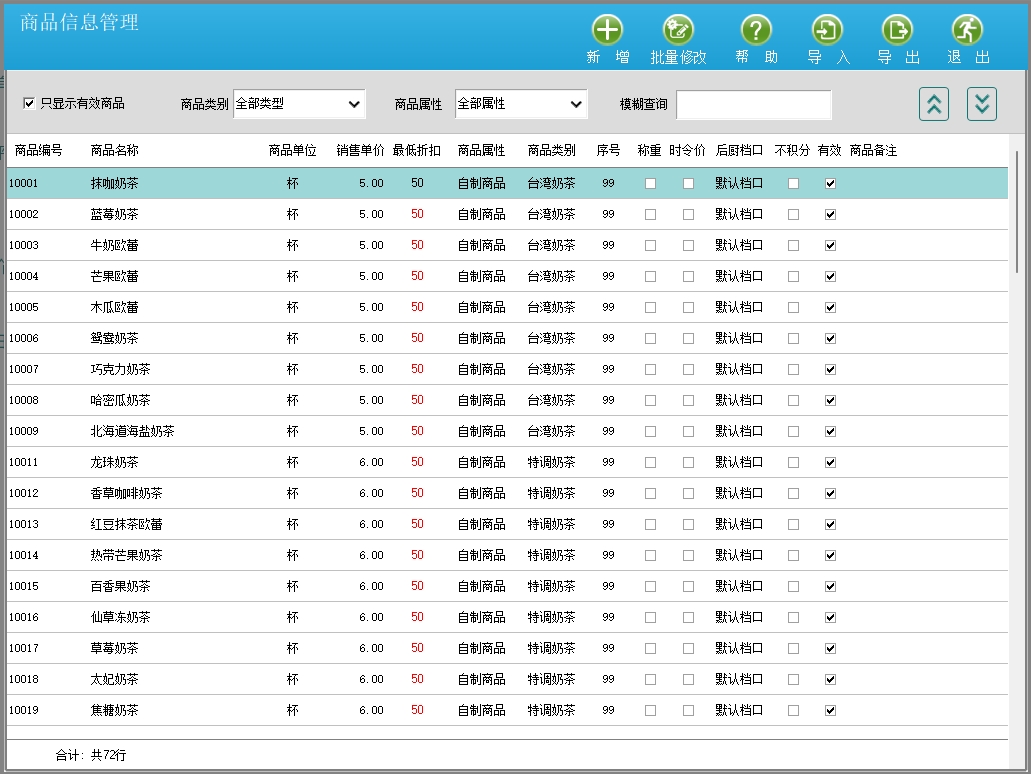1031x774 pixels.
Task: Click the 模糊查询 search input field
Action: [x=753, y=105]
